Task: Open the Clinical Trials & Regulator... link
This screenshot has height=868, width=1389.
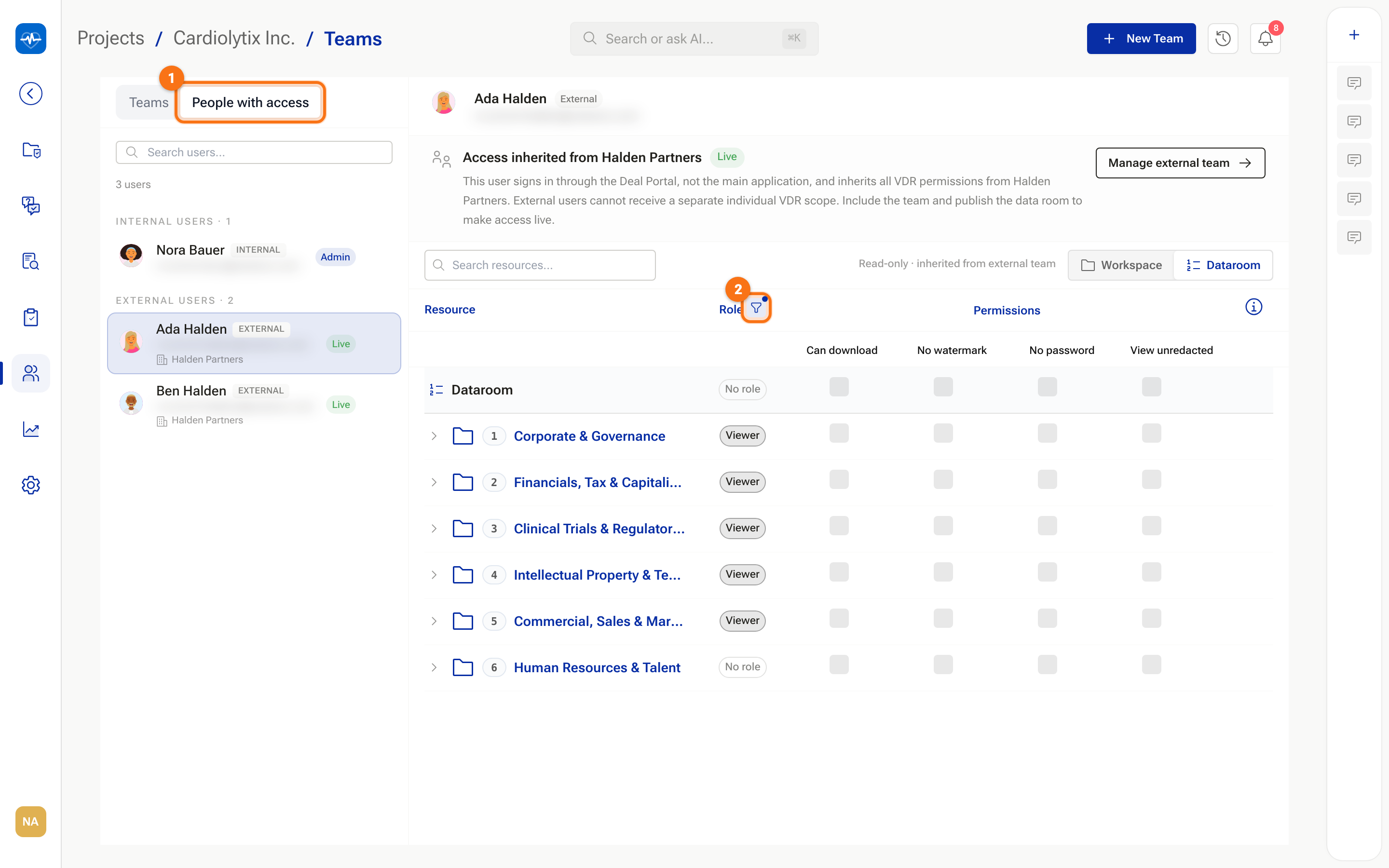Action: point(599,528)
